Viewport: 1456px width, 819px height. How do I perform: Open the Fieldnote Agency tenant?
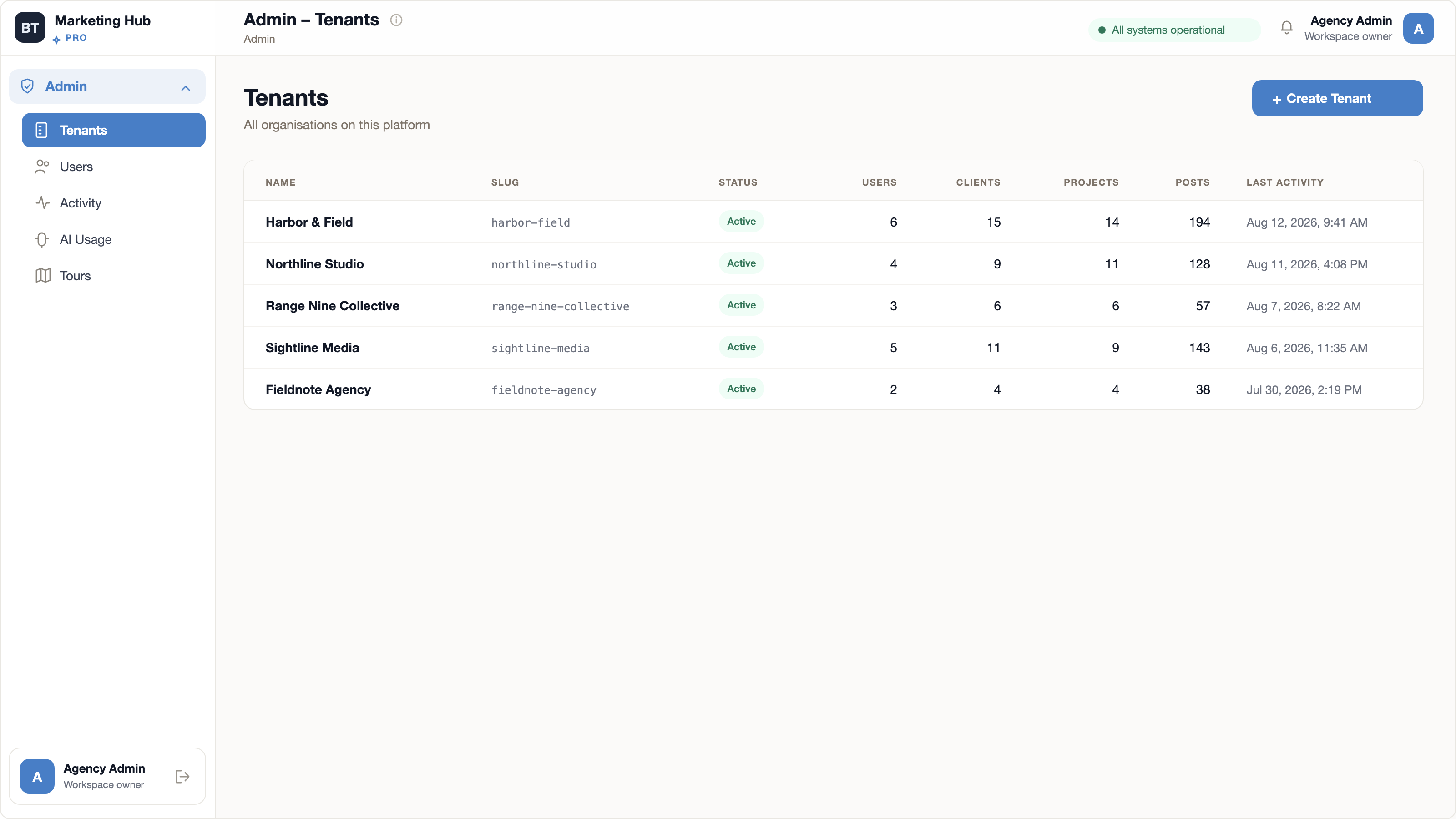[318, 389]
